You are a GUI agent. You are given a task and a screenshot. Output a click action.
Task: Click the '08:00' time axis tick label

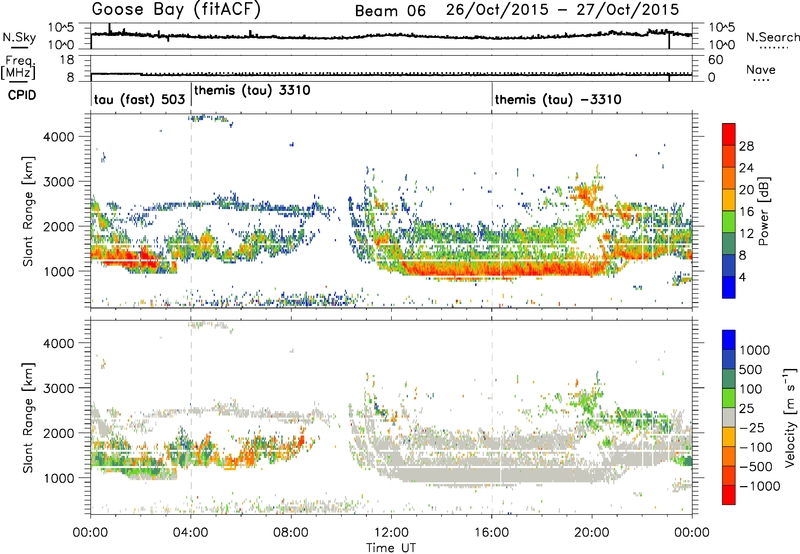point(291,533)
